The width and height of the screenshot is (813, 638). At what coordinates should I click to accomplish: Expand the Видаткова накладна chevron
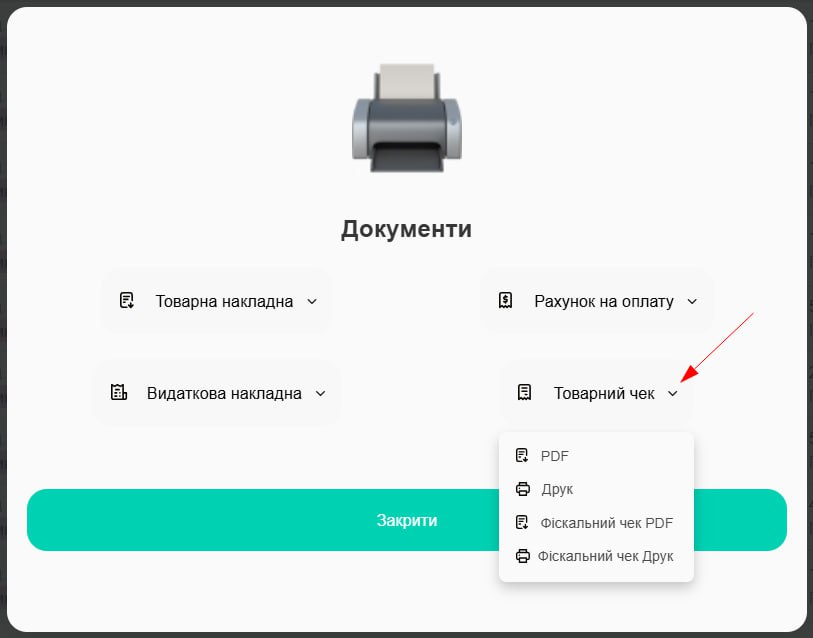click(320, 394)
